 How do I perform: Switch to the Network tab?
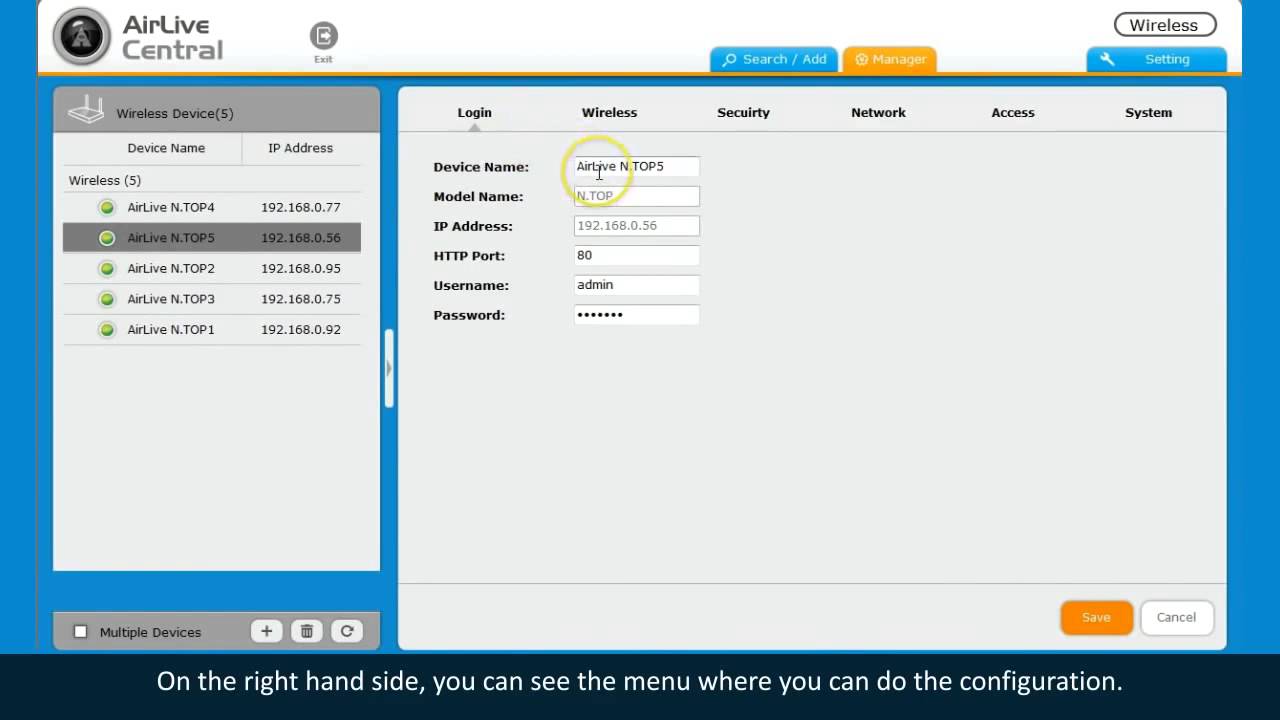879,113
